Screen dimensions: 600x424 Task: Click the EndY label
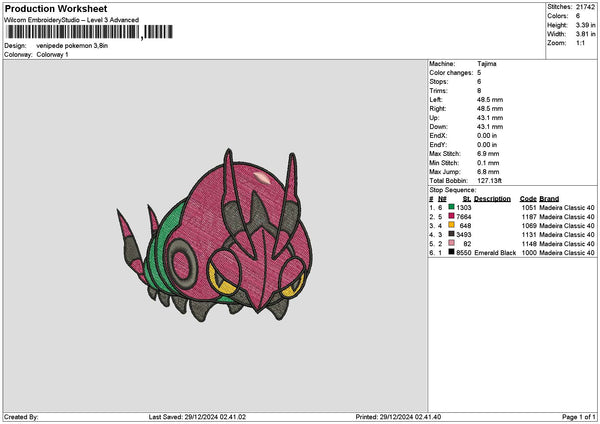click(438, 145)
